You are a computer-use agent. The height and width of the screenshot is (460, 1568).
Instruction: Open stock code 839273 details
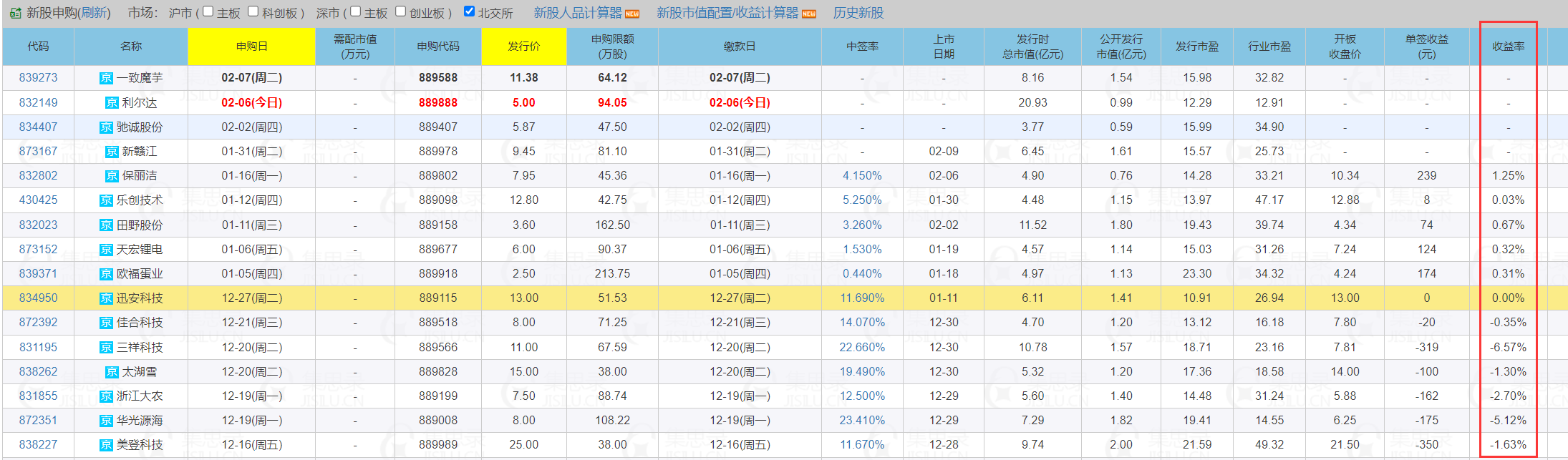(x=38, y=78)
